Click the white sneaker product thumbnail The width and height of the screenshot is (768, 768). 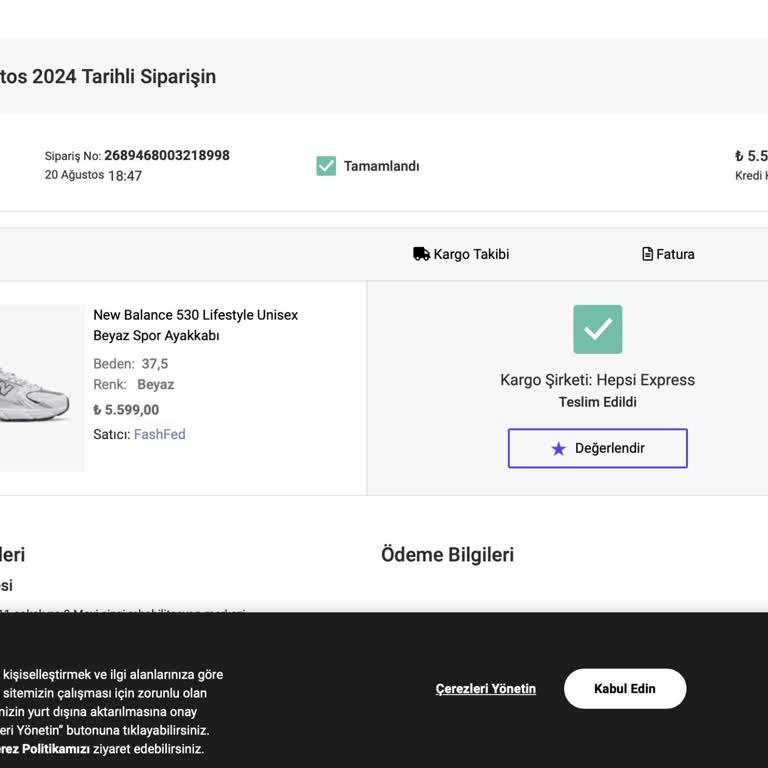[x=42, y=388]
